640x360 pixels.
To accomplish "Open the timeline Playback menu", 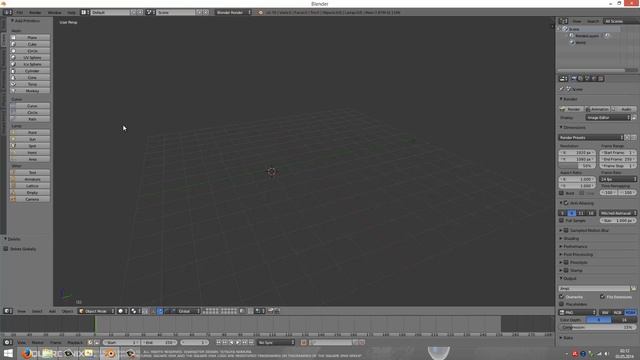I will click(75, 342).
